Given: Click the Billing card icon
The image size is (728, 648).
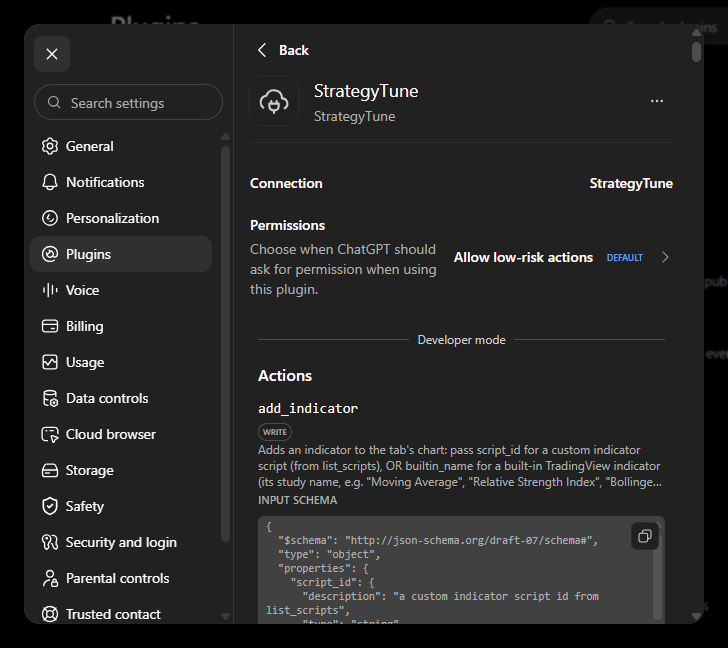Looking at the screenshot, I should [x=50, y=326].
